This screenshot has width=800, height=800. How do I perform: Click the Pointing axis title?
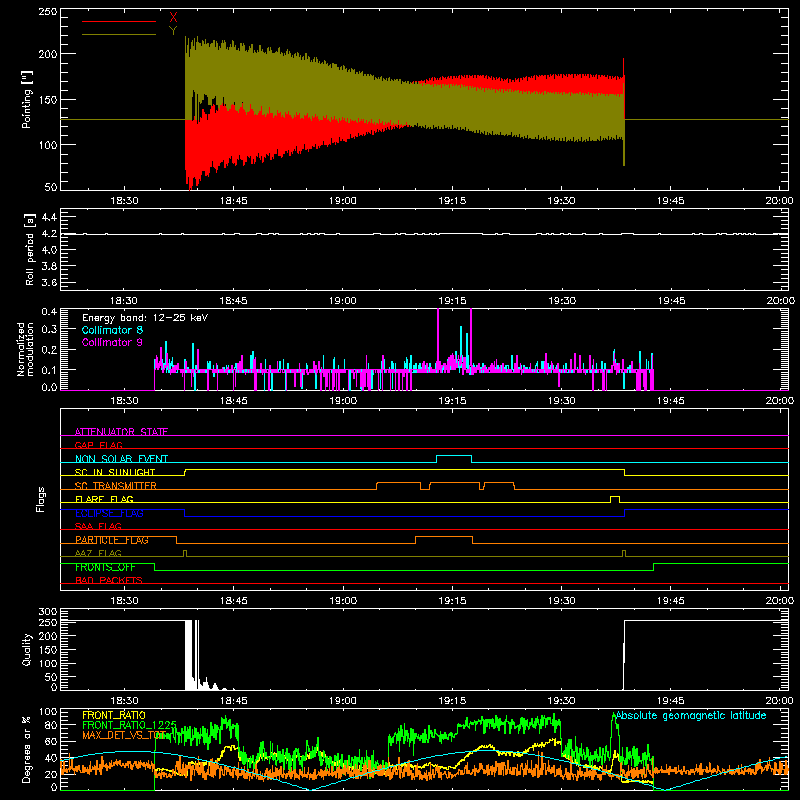click(x=27, y=99)
